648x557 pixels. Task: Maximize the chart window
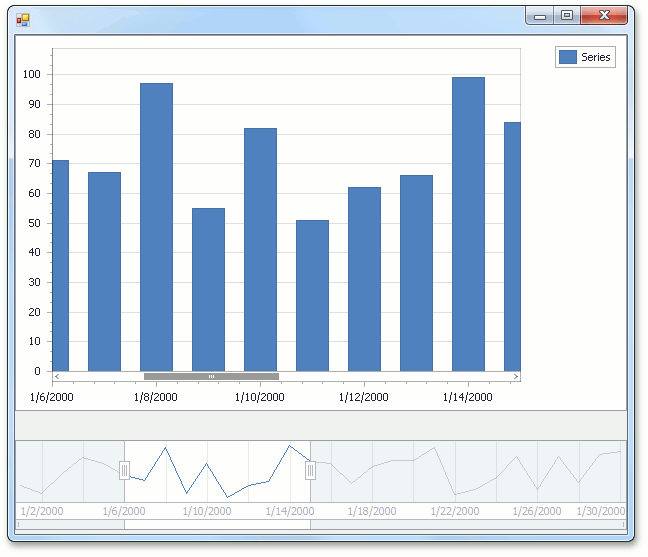pyautogui.click(x=567, y=16)
